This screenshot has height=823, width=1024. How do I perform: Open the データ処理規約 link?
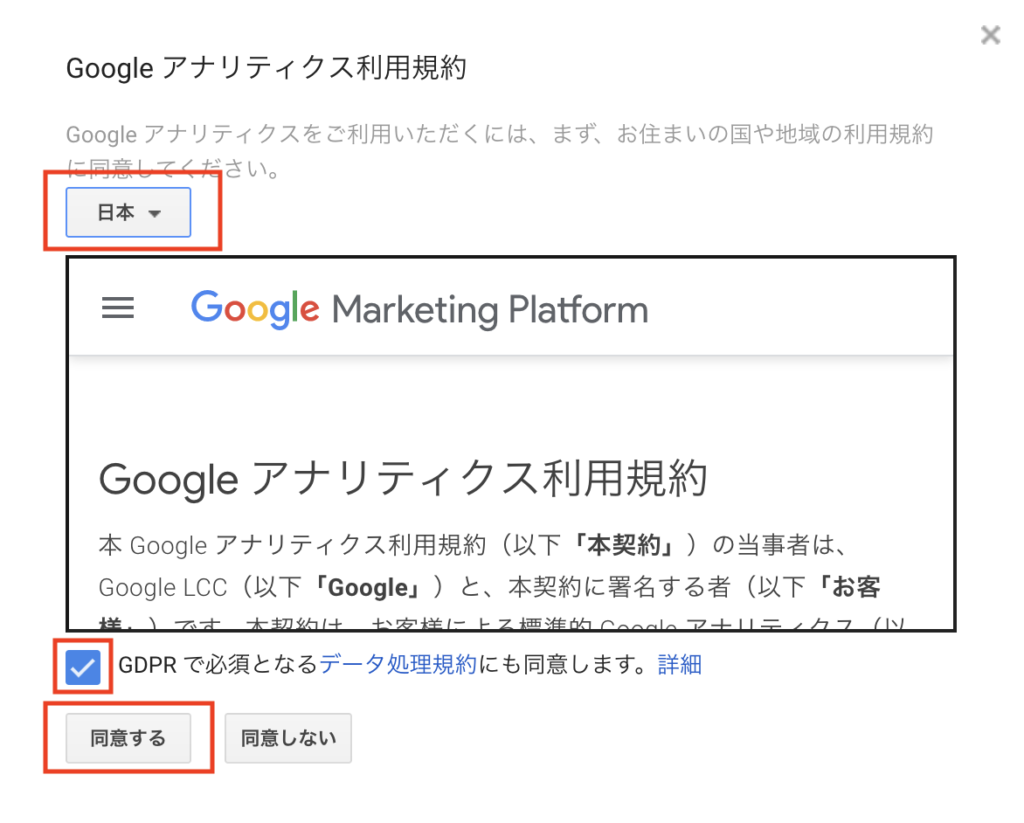pyautogui.click(x=398, y=664)
